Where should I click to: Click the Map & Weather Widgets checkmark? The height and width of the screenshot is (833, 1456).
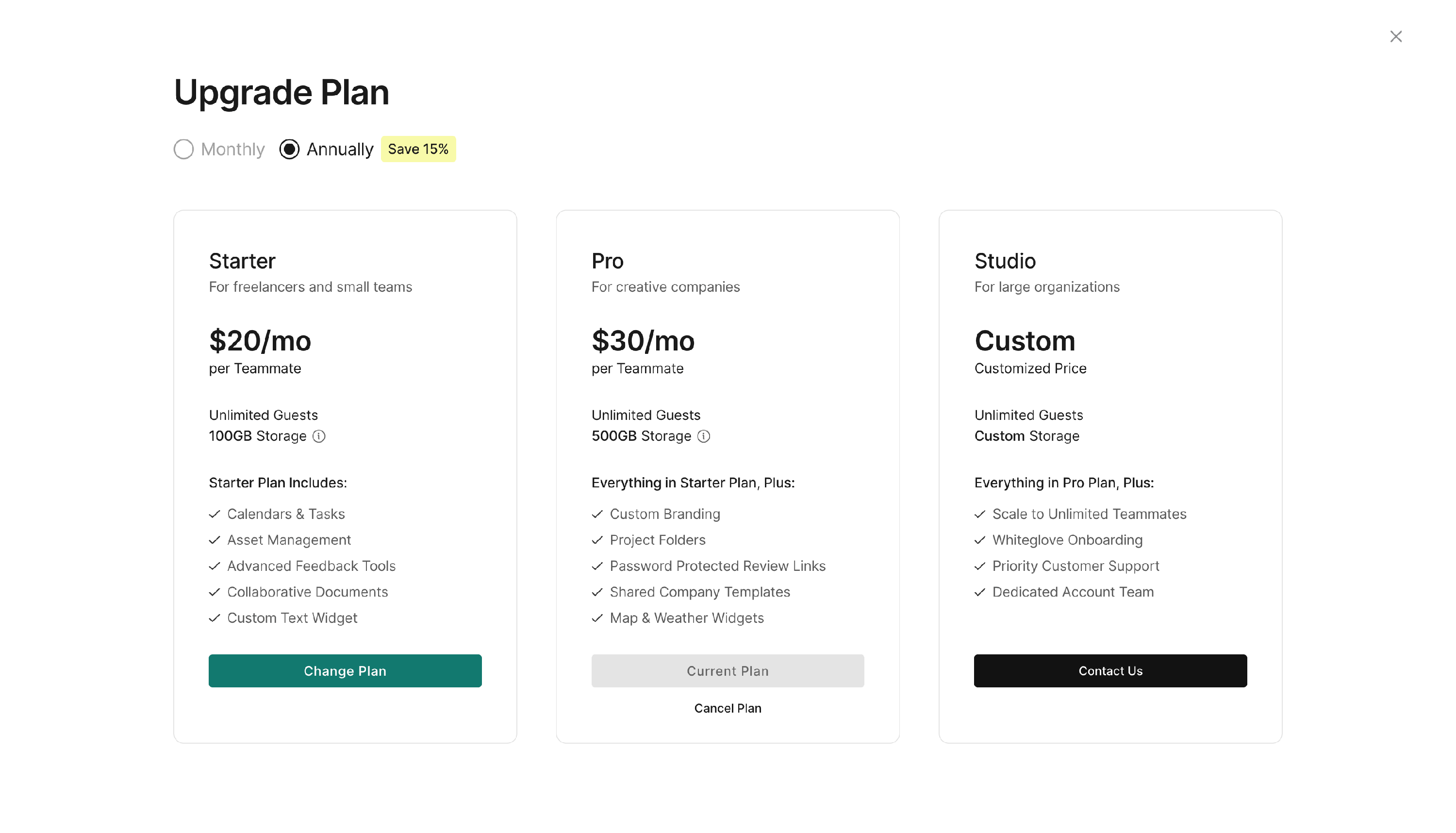(597, 618)
